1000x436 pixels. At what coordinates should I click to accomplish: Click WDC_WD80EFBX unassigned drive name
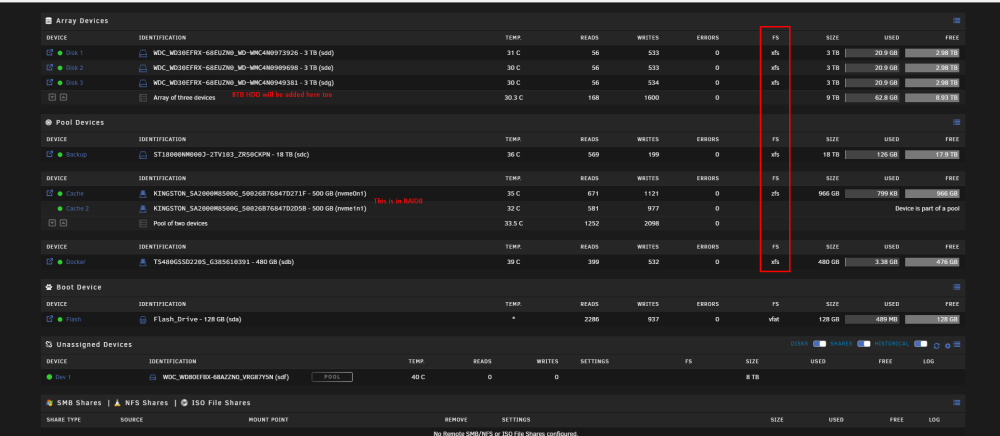pos(226,377)
